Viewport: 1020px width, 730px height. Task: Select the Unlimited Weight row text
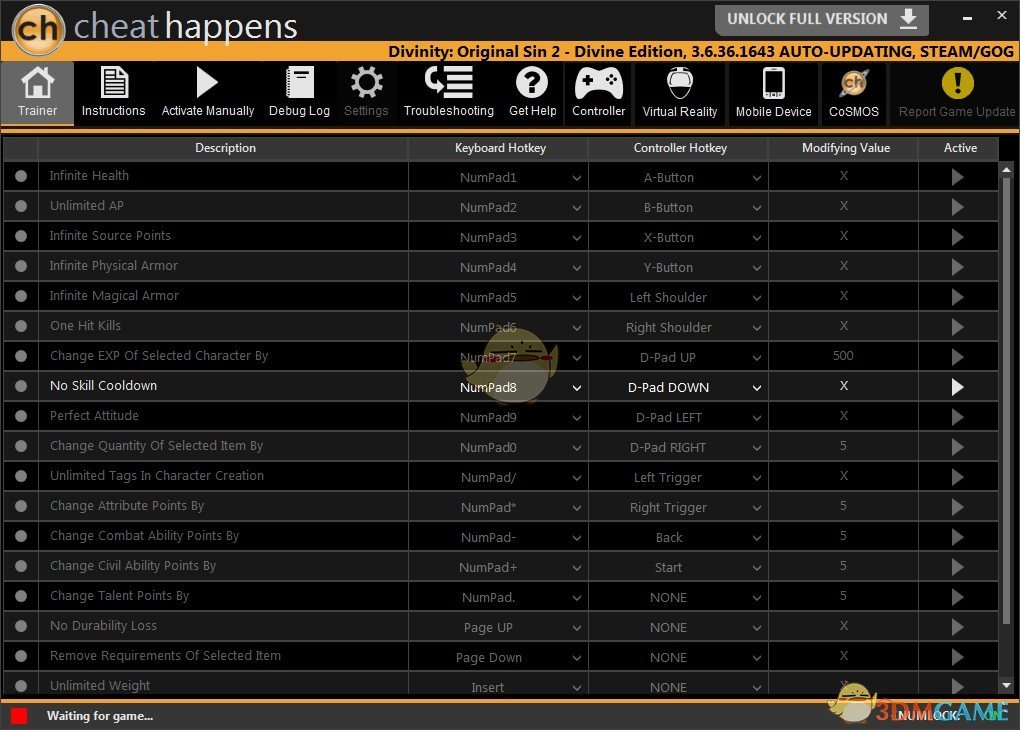coord(100,685)
